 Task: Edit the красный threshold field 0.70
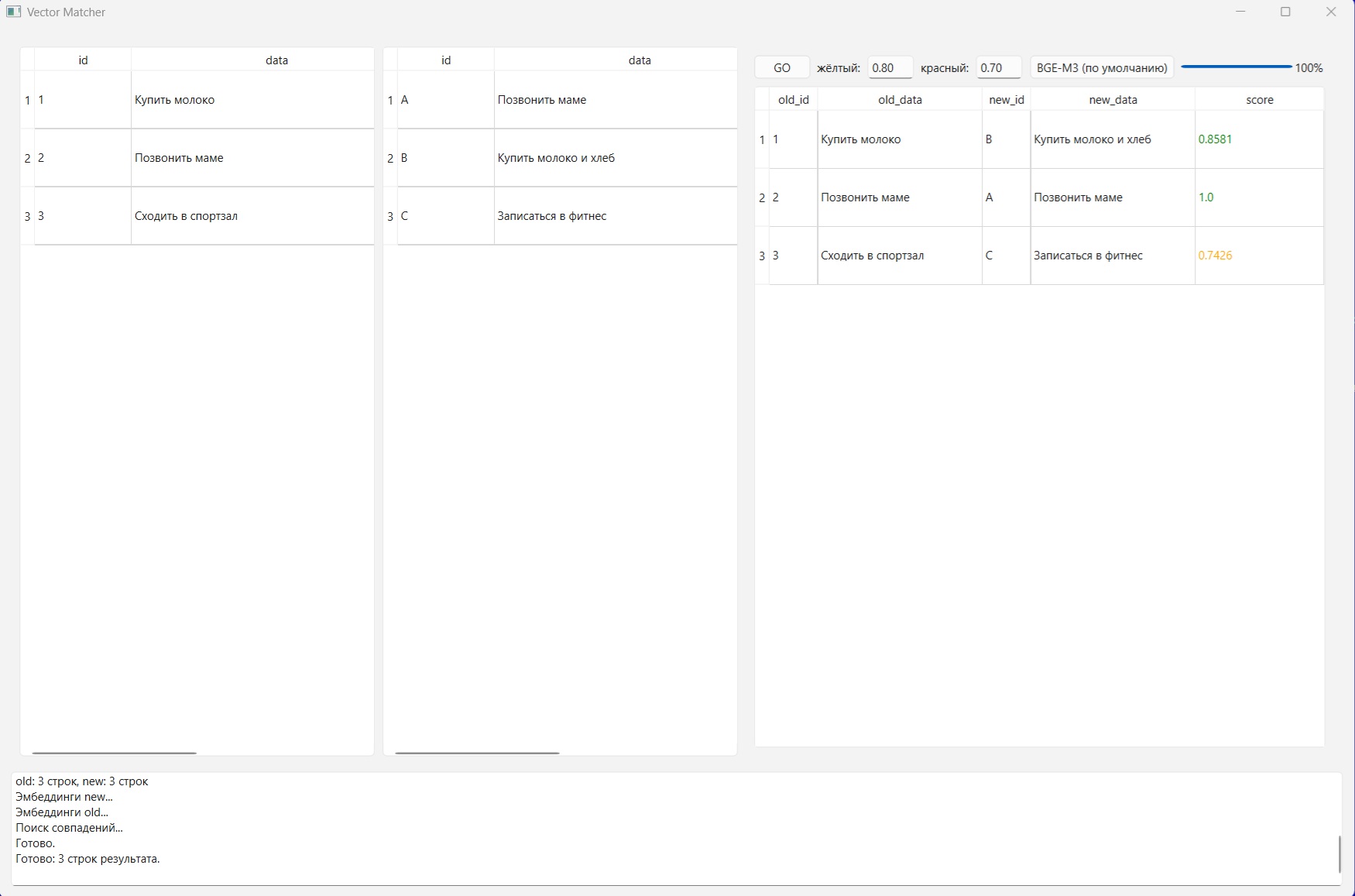pos(998,68)
